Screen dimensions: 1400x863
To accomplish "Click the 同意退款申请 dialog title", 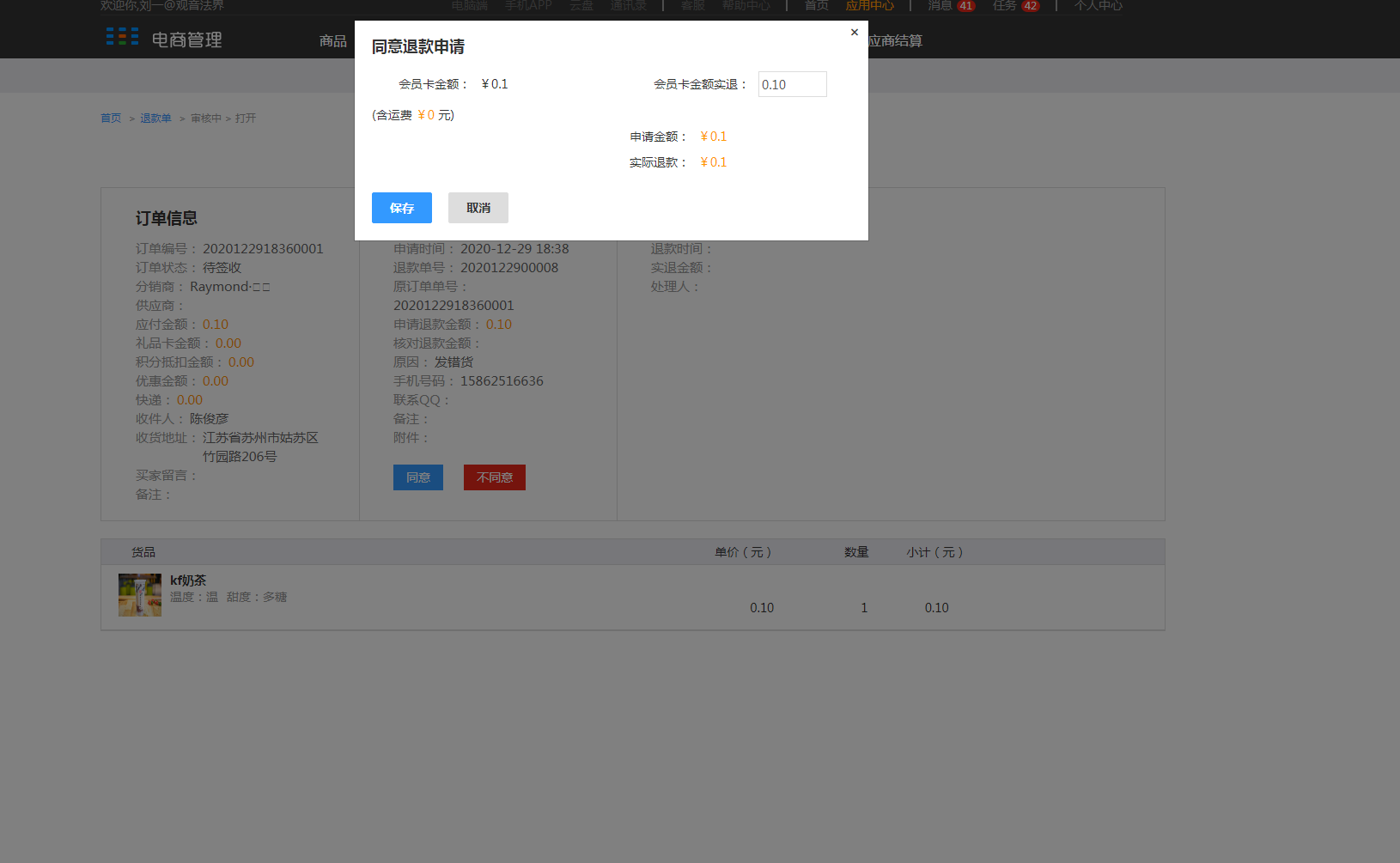I will pyautogui.click(x=418, y=46).
